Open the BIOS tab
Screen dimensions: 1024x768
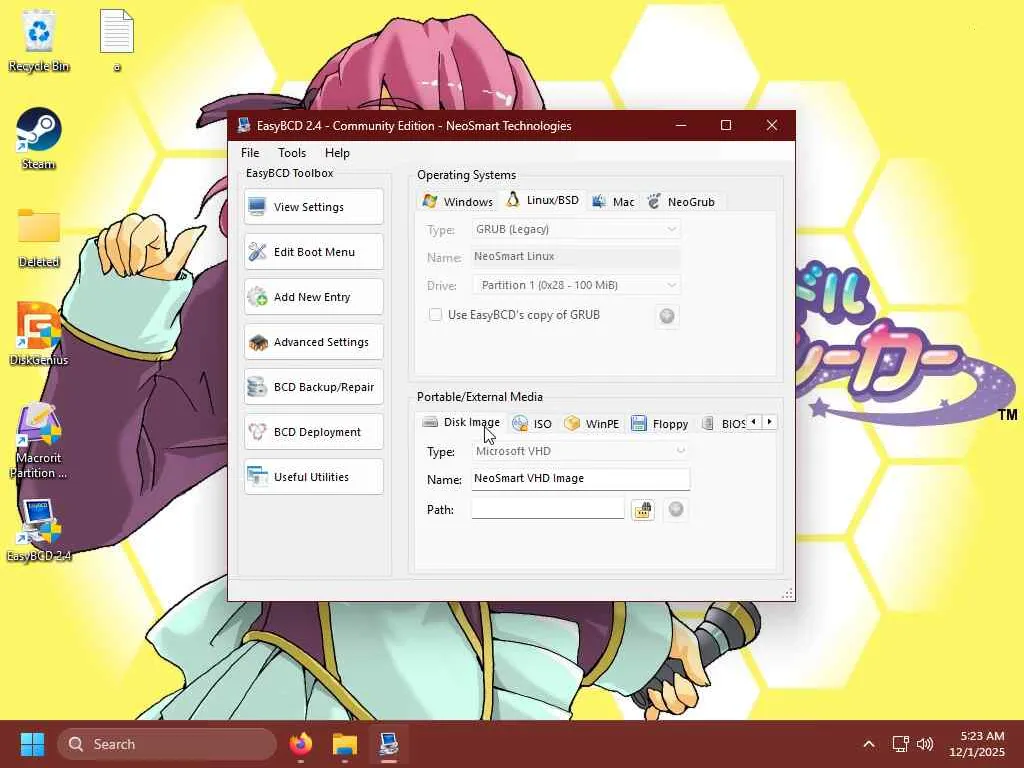pyautogui.click(x=724, y=424)
